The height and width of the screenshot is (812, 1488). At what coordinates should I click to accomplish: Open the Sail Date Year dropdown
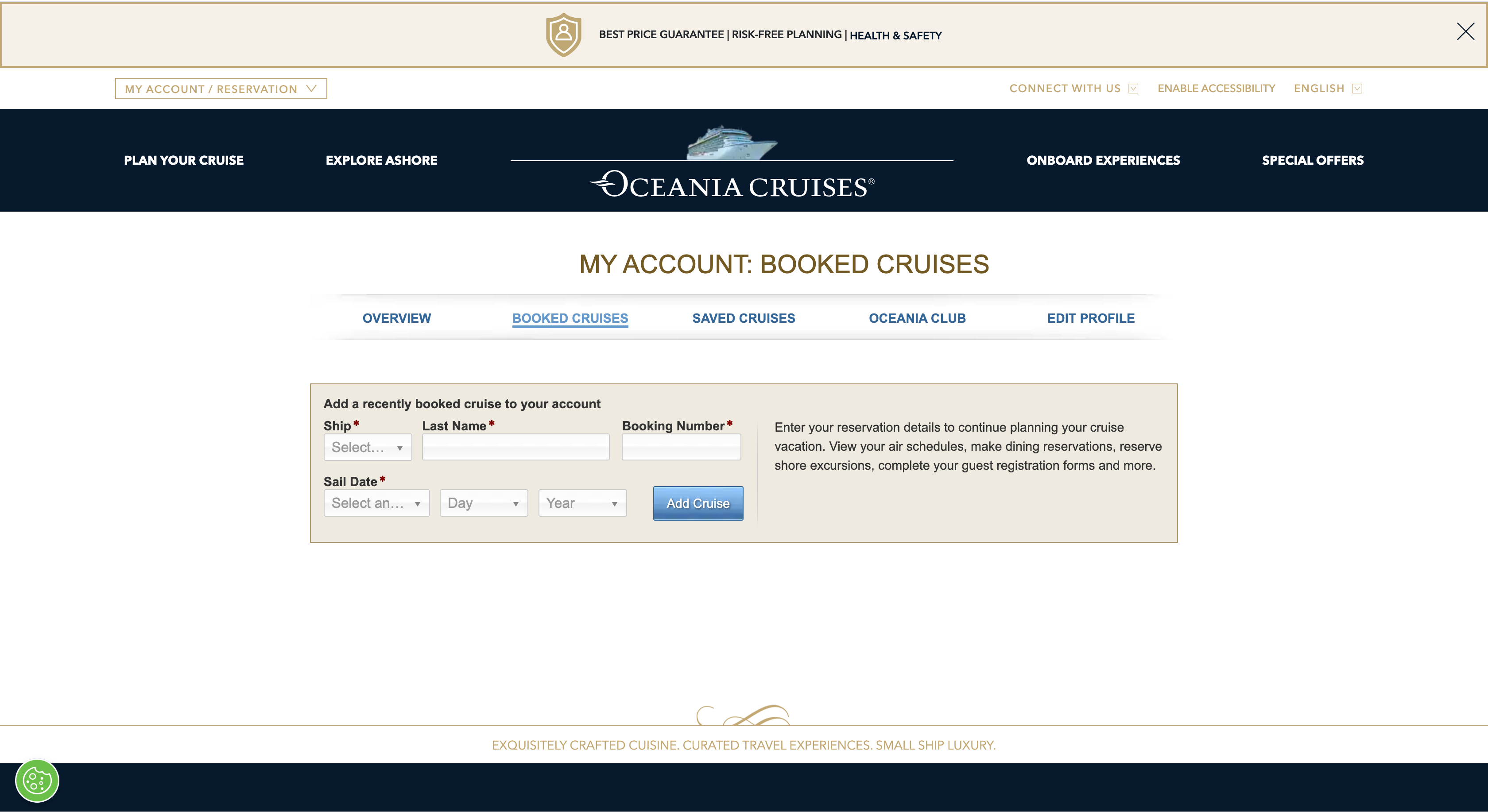click(x=582, y=503)
